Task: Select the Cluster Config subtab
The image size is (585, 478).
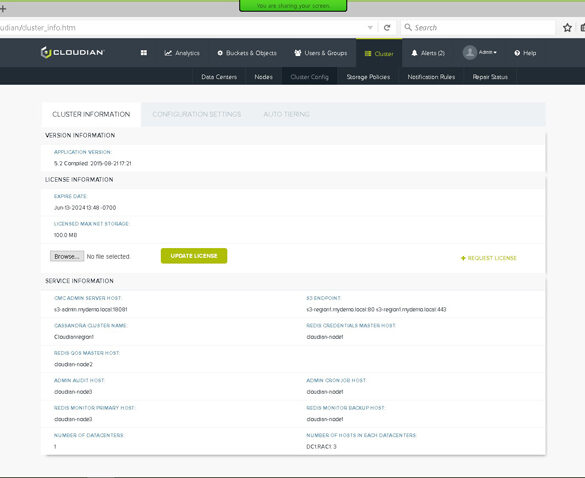Action: [310, 77]
